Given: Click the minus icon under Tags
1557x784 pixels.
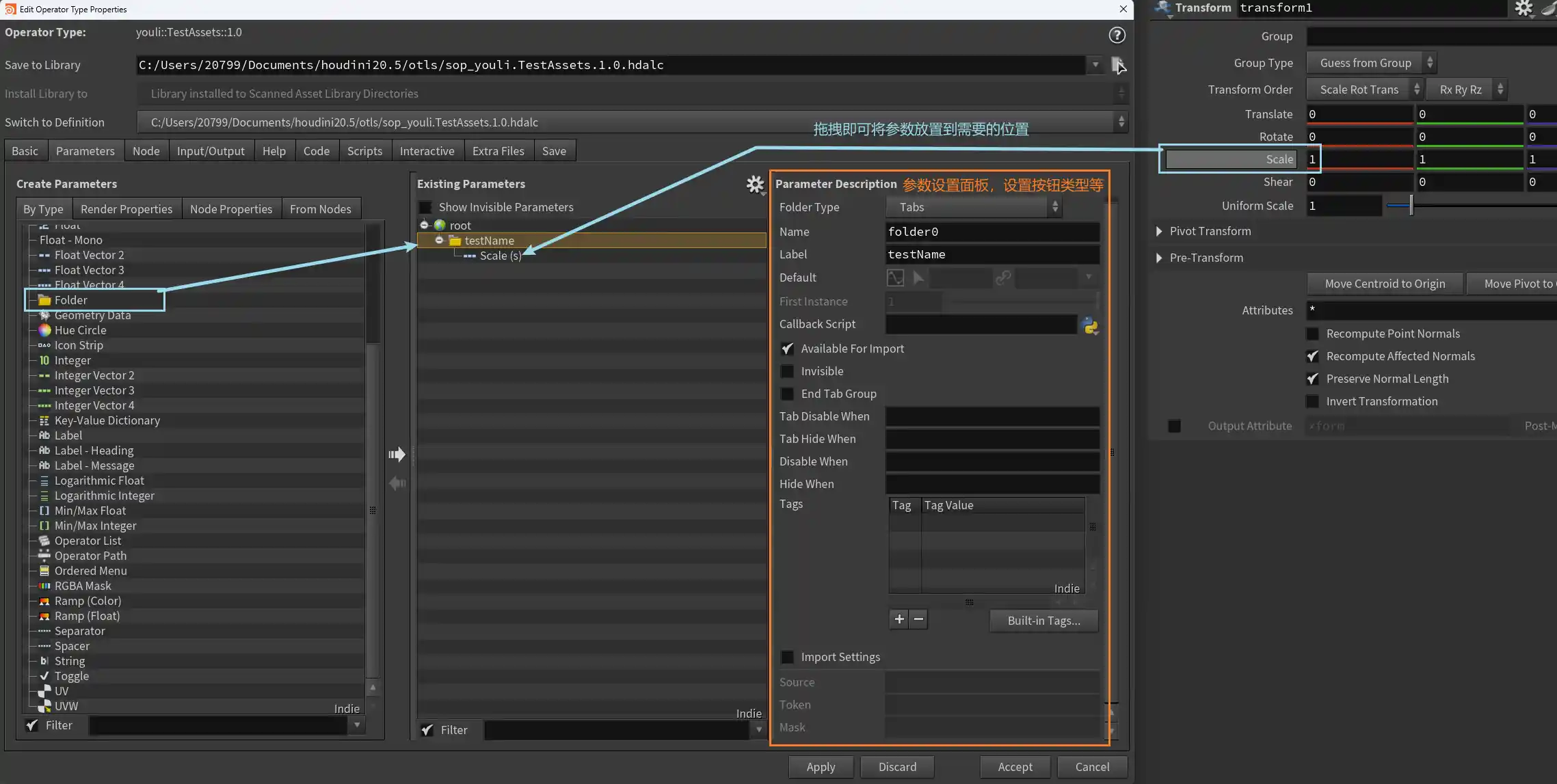Looking at the screenshot, I should (918, 619).
